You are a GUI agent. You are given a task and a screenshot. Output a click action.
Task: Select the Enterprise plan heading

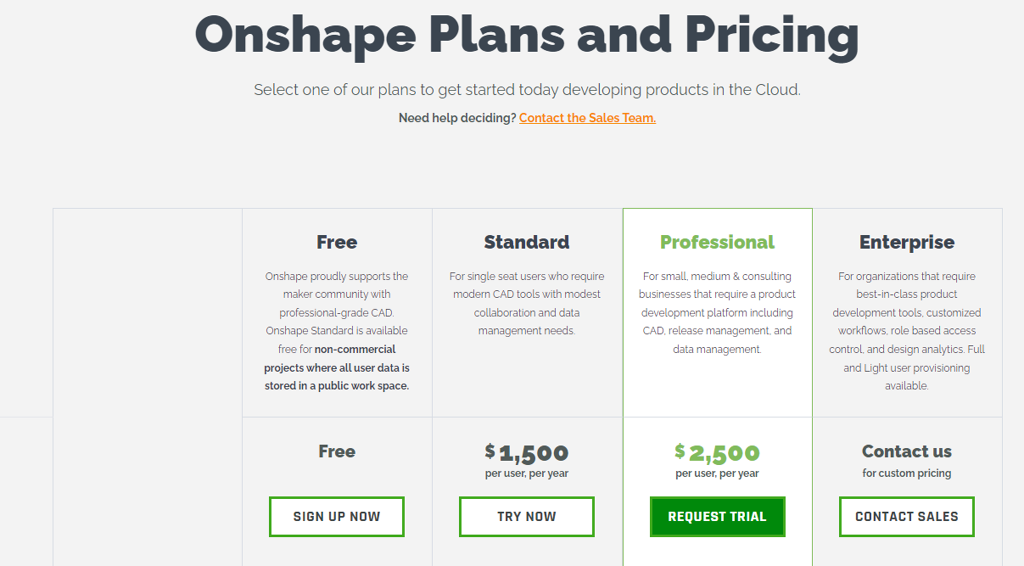click(906, 242)
